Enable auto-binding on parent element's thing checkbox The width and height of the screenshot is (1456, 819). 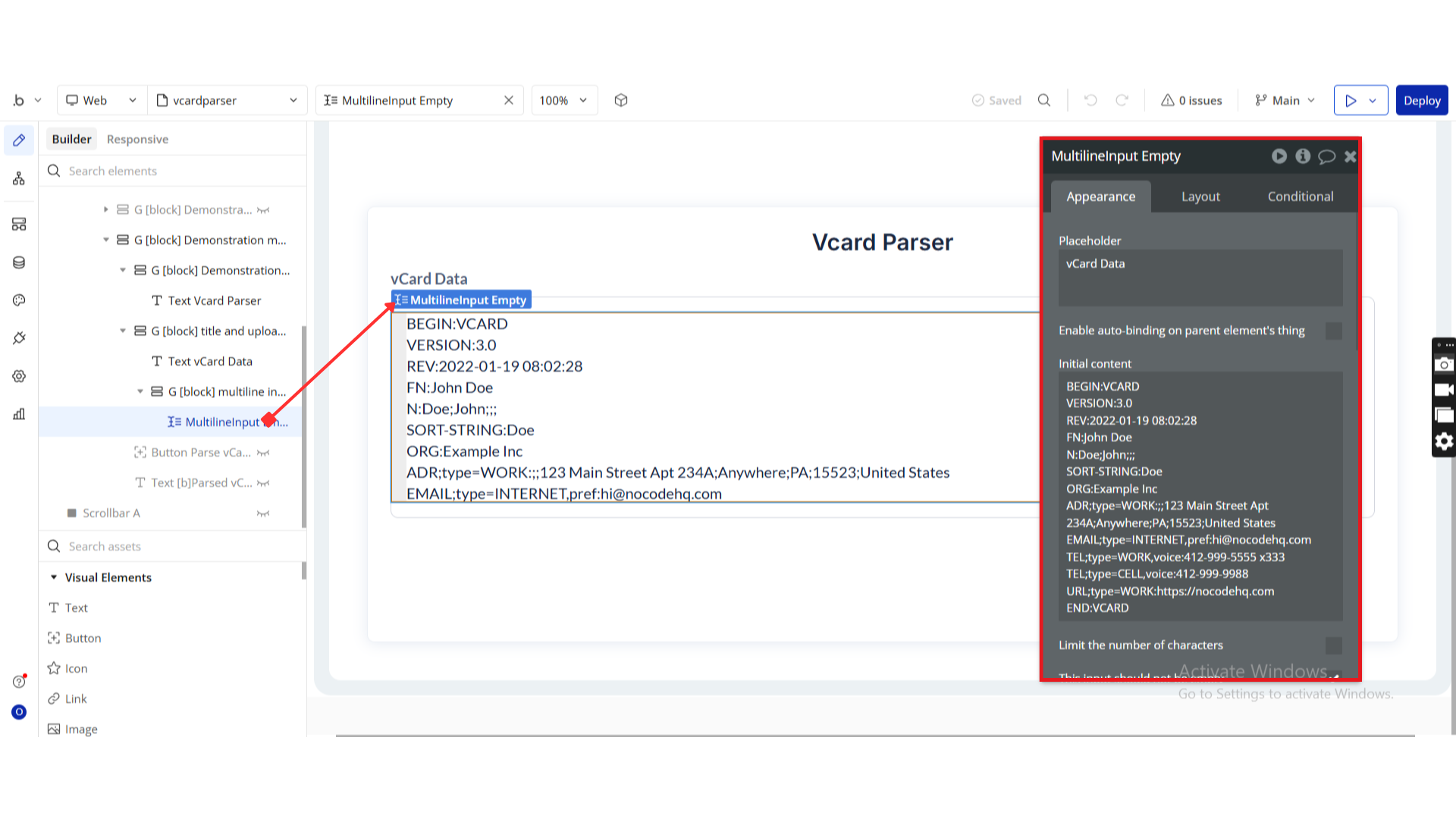pyautogui.click(x=1333, y=331)
